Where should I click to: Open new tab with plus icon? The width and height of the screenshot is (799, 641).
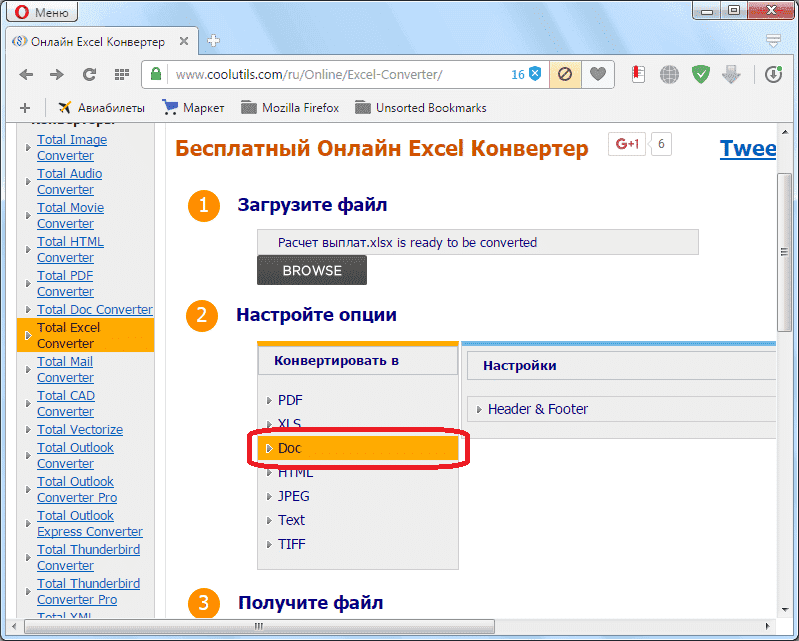coord(213,41)
